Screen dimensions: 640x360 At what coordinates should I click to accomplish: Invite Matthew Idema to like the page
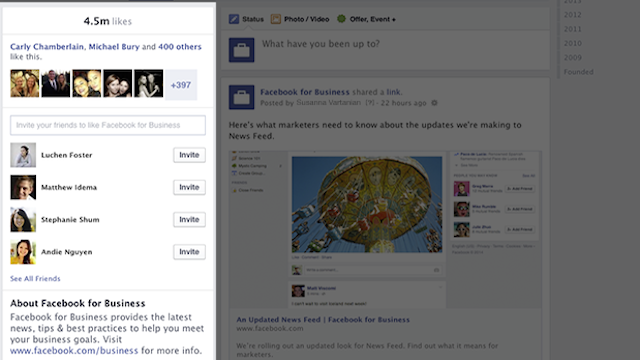coord(189,187)
